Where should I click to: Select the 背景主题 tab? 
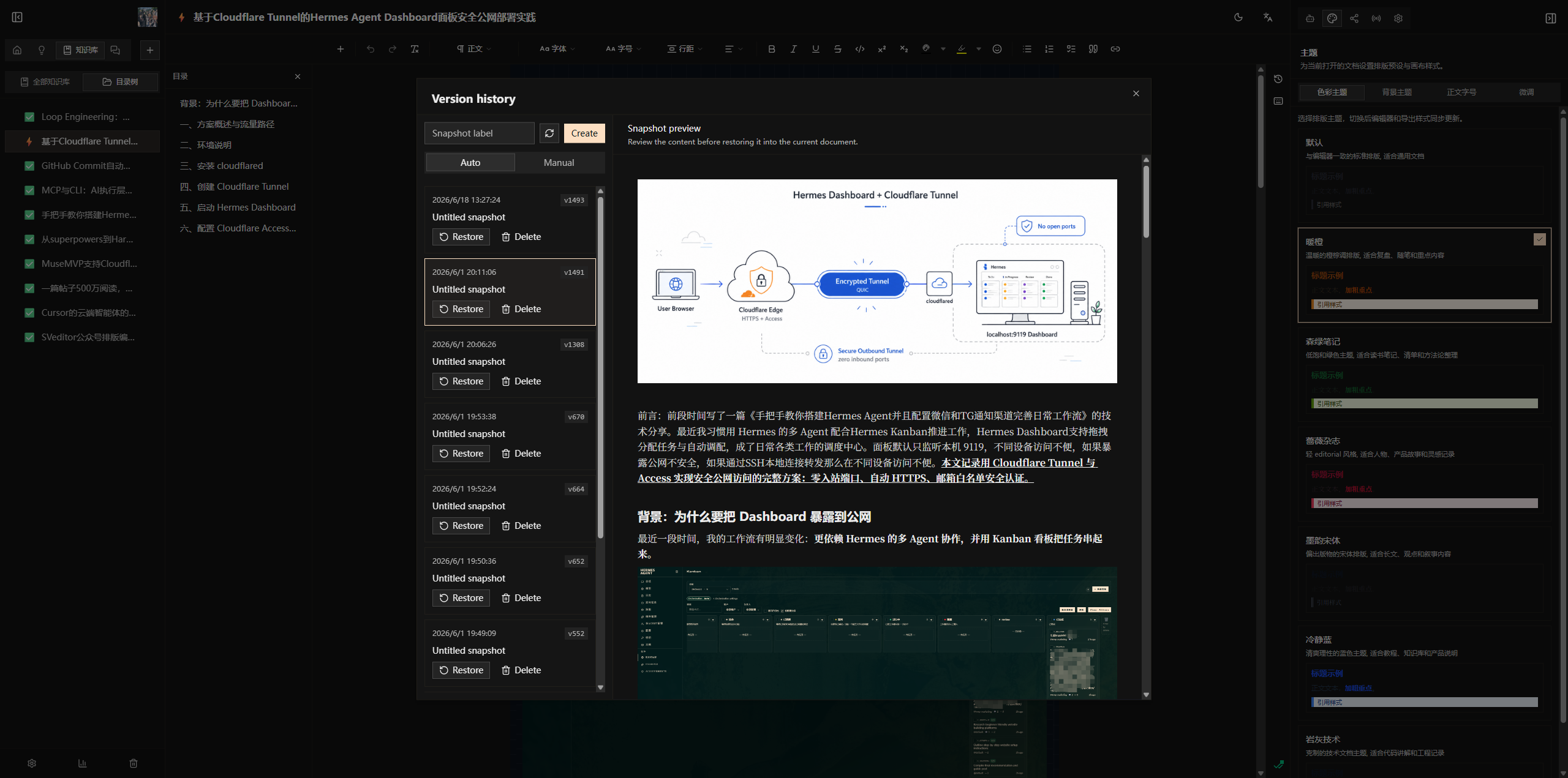1397,92
